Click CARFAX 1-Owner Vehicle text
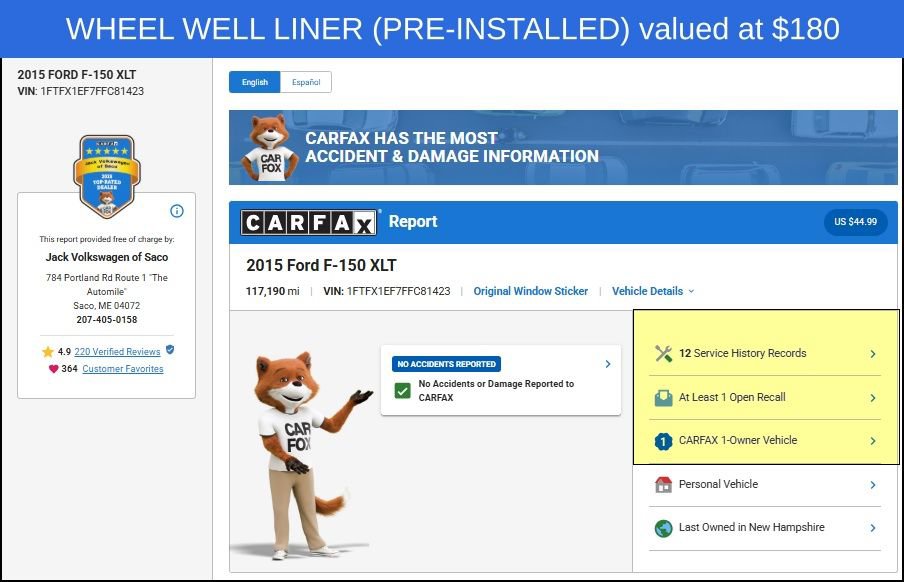Image resolution: width=904 pixels, height=582 pixels. 738,440
